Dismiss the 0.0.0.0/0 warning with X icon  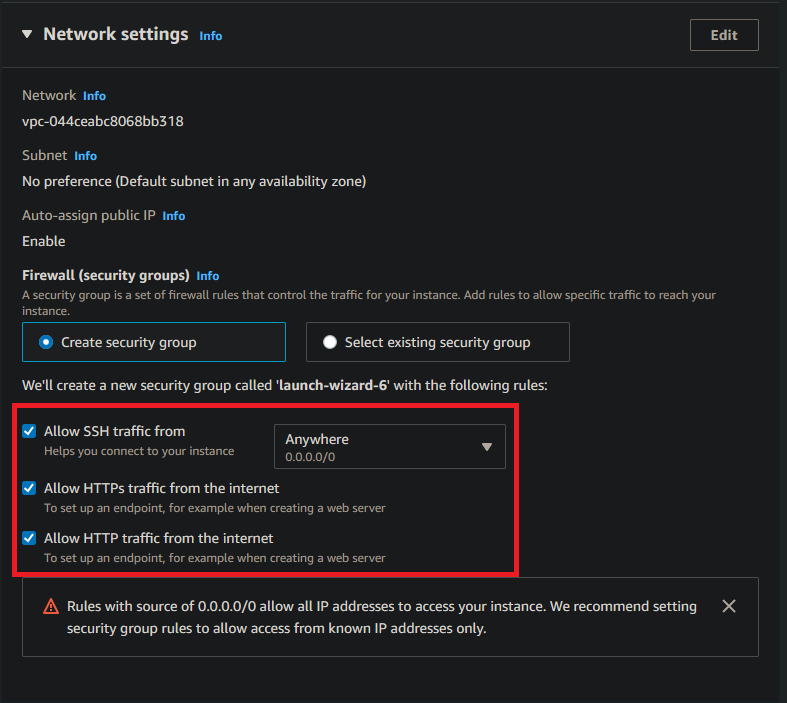[x=729, y=606]
